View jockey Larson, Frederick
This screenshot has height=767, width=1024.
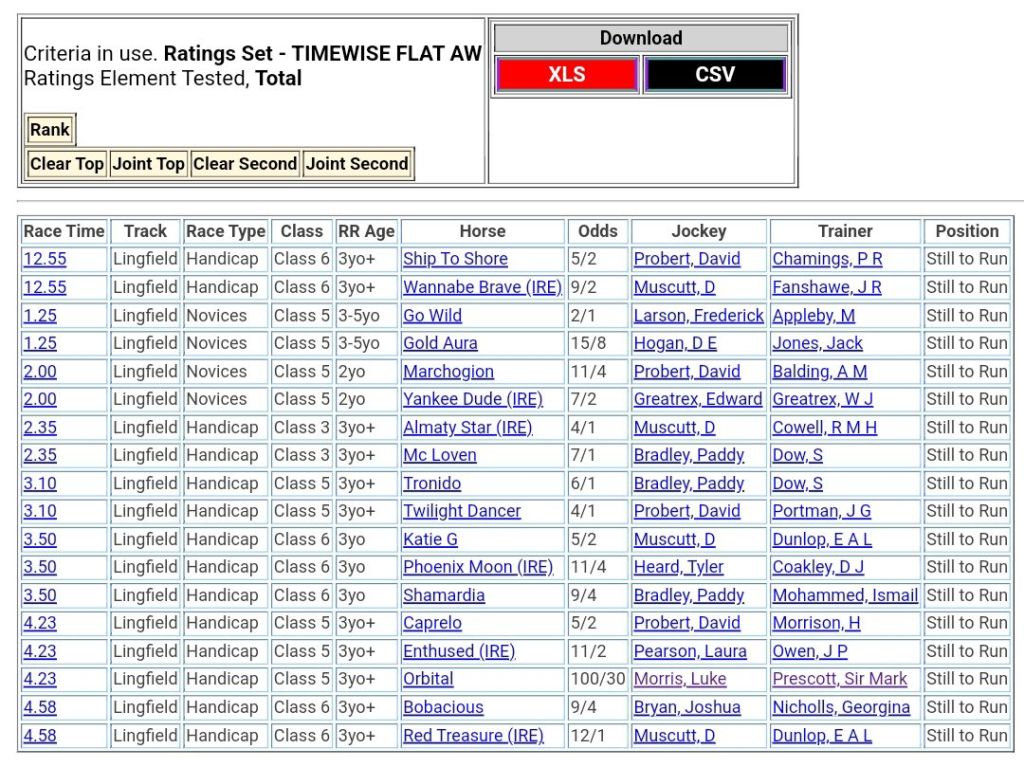[x=698, y=315]
